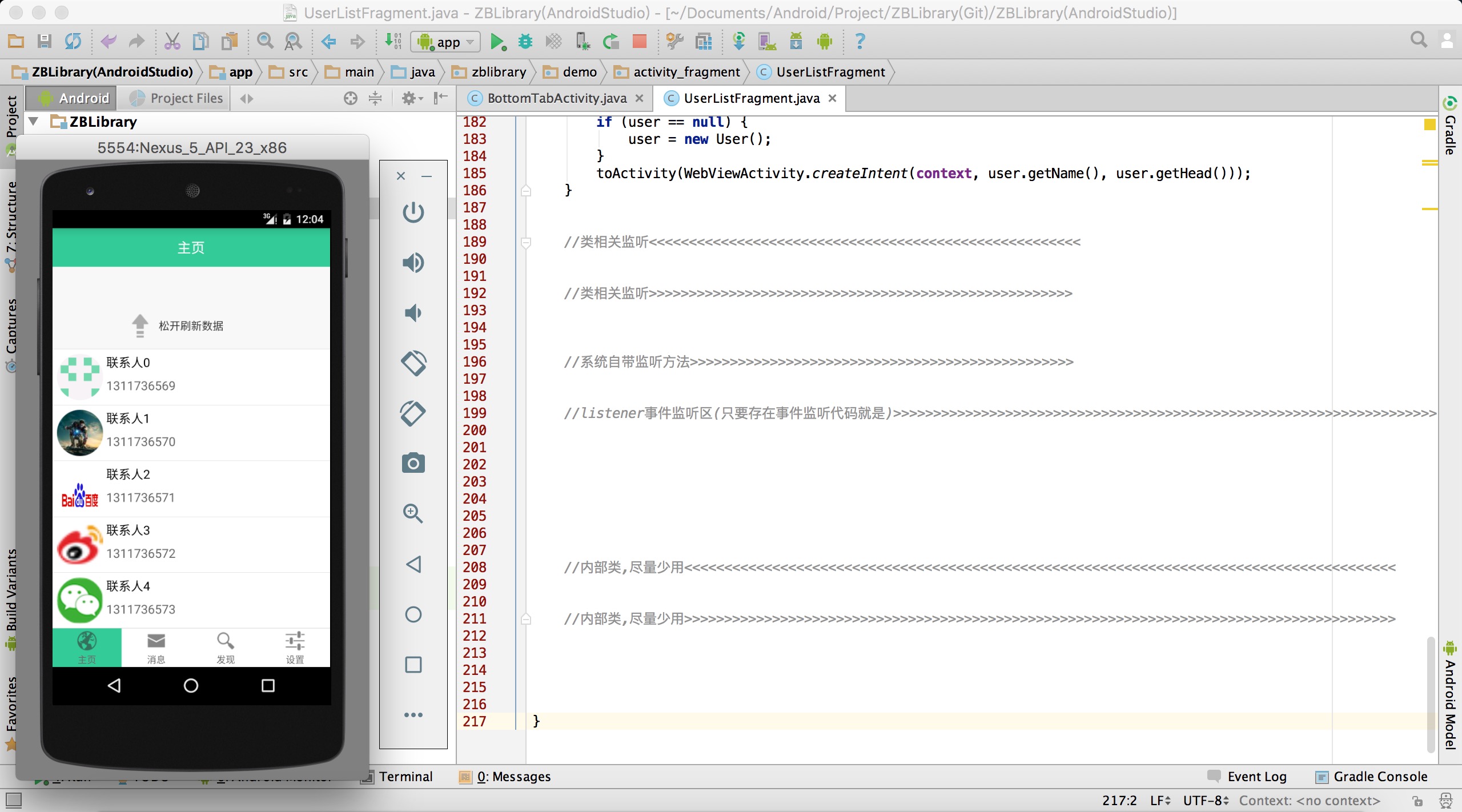Switch to BottomTabActivity.java editor tab
The height and width of the screenshot is (812, 1462).
pyautogui.click(x=556, y=98)
